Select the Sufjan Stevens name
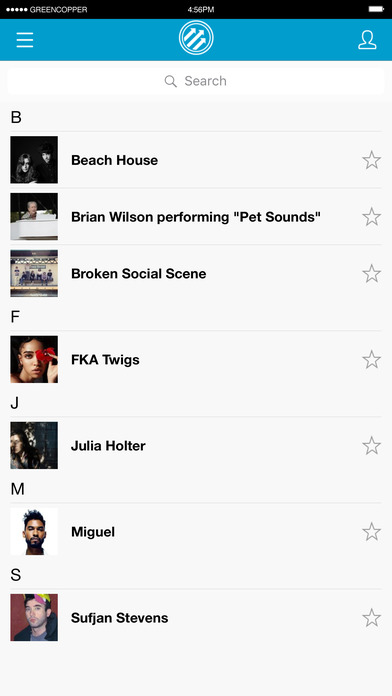392x696 pixels. coord(119,618)
